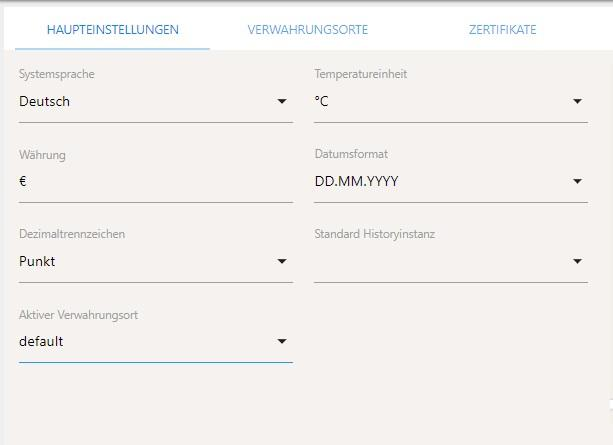Click the °C temperature unit value
613x445 pixels.
coord(322,101)
